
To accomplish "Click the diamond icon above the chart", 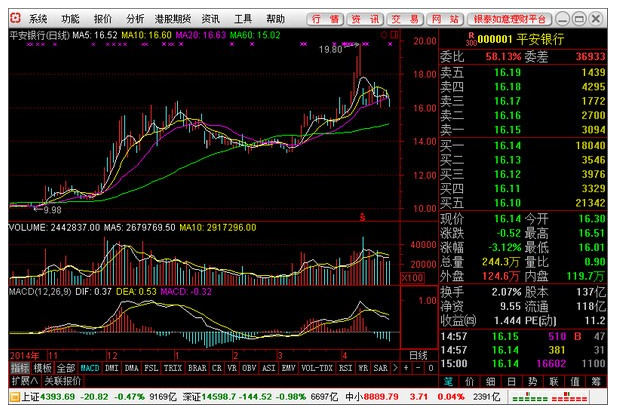I will pos(384,35).
